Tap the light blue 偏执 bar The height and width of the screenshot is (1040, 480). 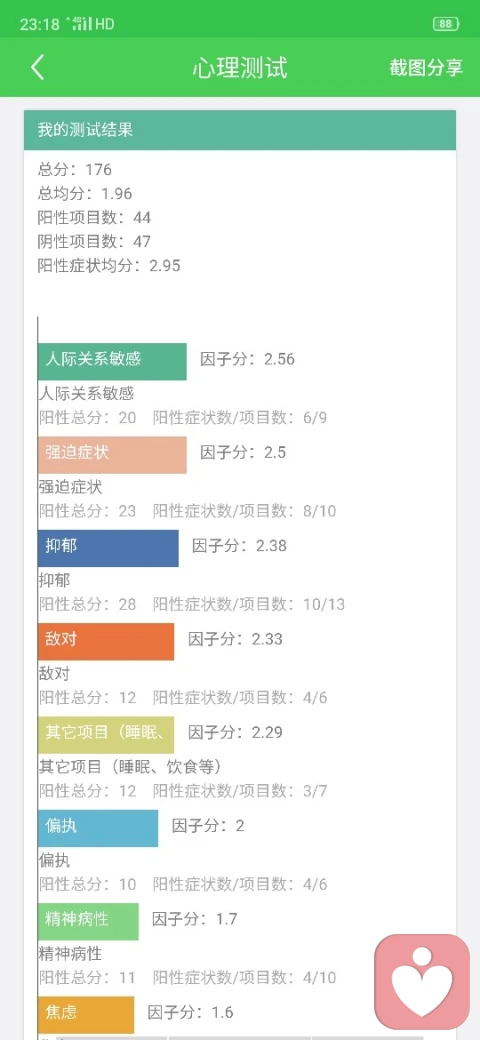click(x=98, y=828)
